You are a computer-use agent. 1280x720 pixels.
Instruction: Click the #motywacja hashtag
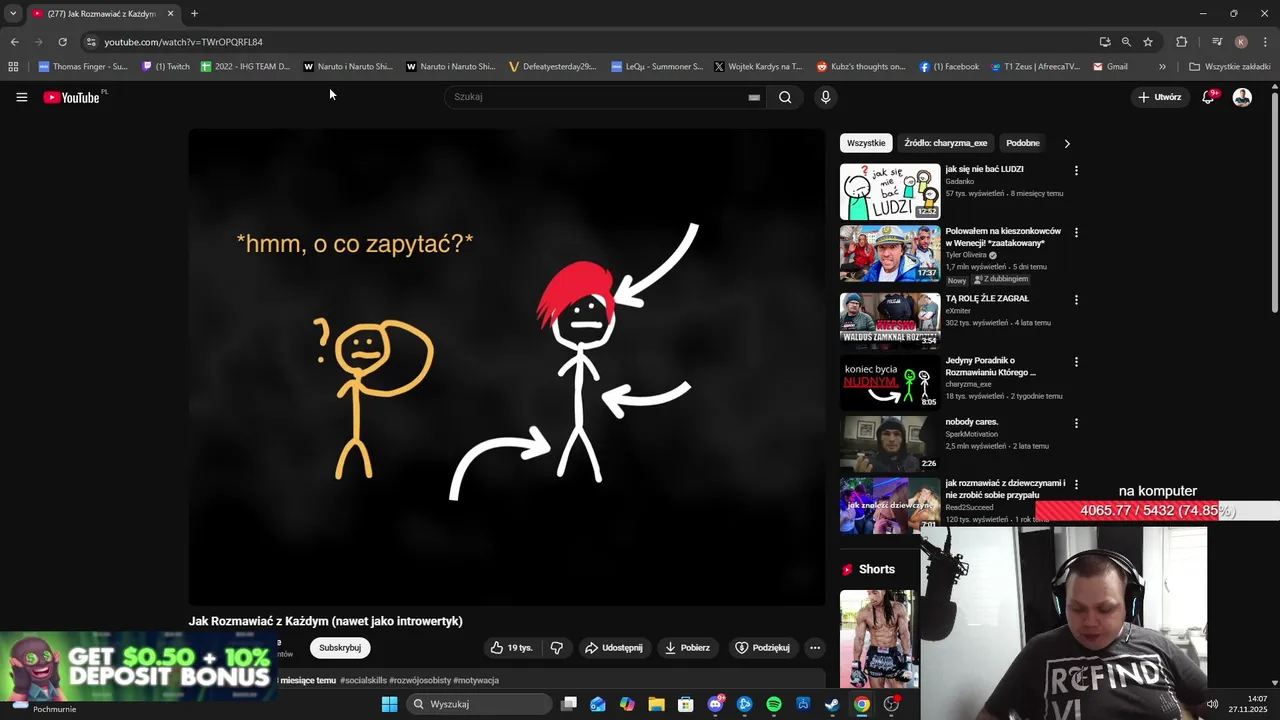coord(476,680)
